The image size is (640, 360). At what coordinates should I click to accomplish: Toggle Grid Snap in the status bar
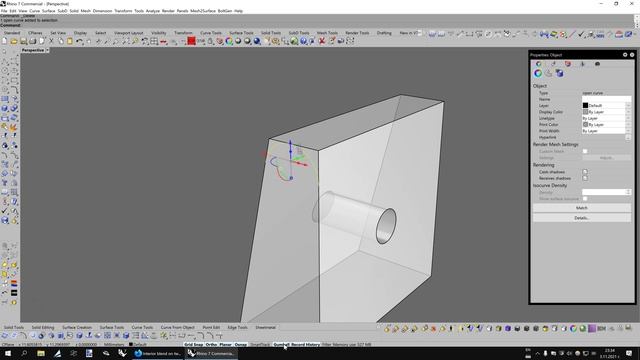point(193,344)
